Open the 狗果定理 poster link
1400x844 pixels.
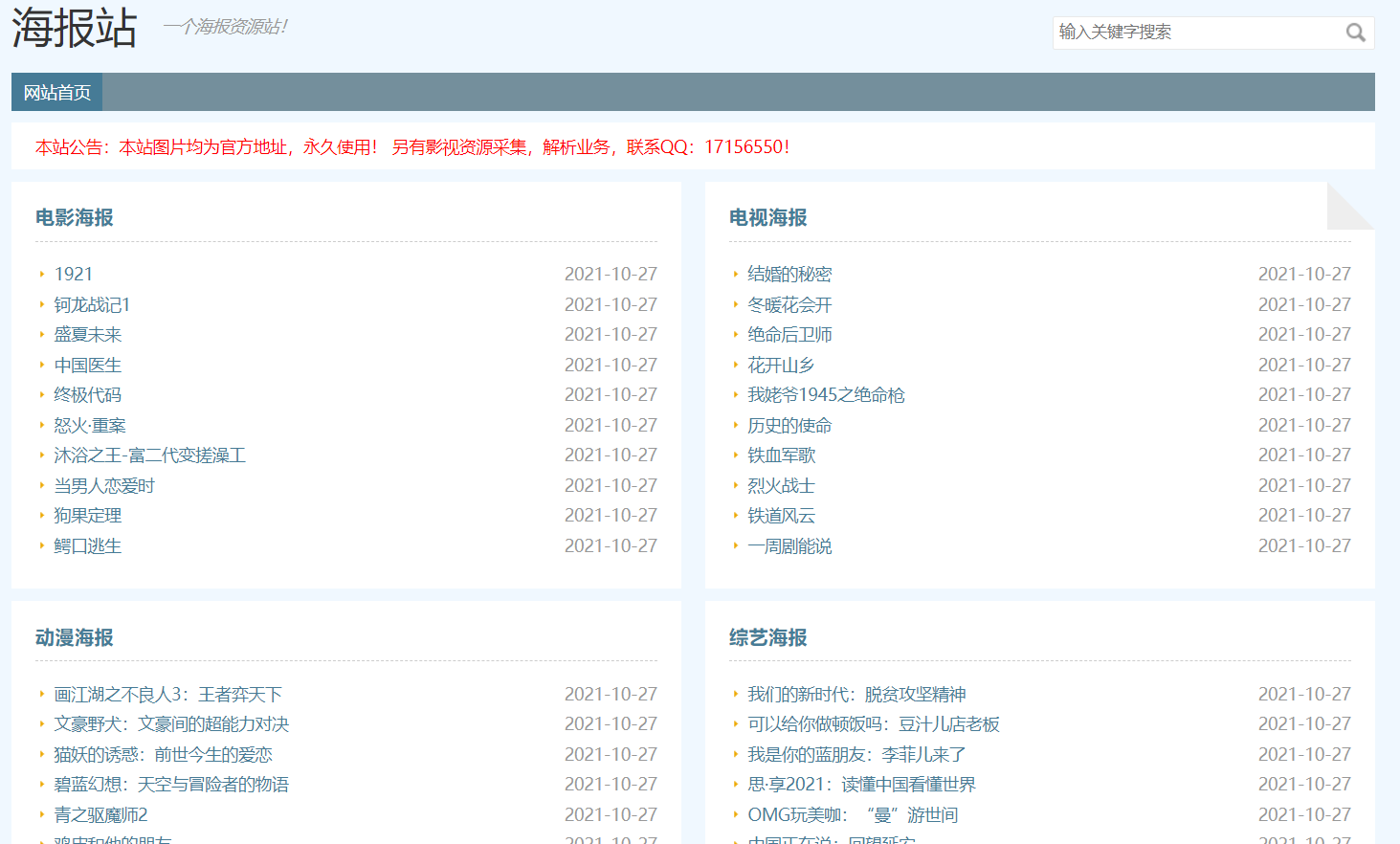tap(88, 515)
